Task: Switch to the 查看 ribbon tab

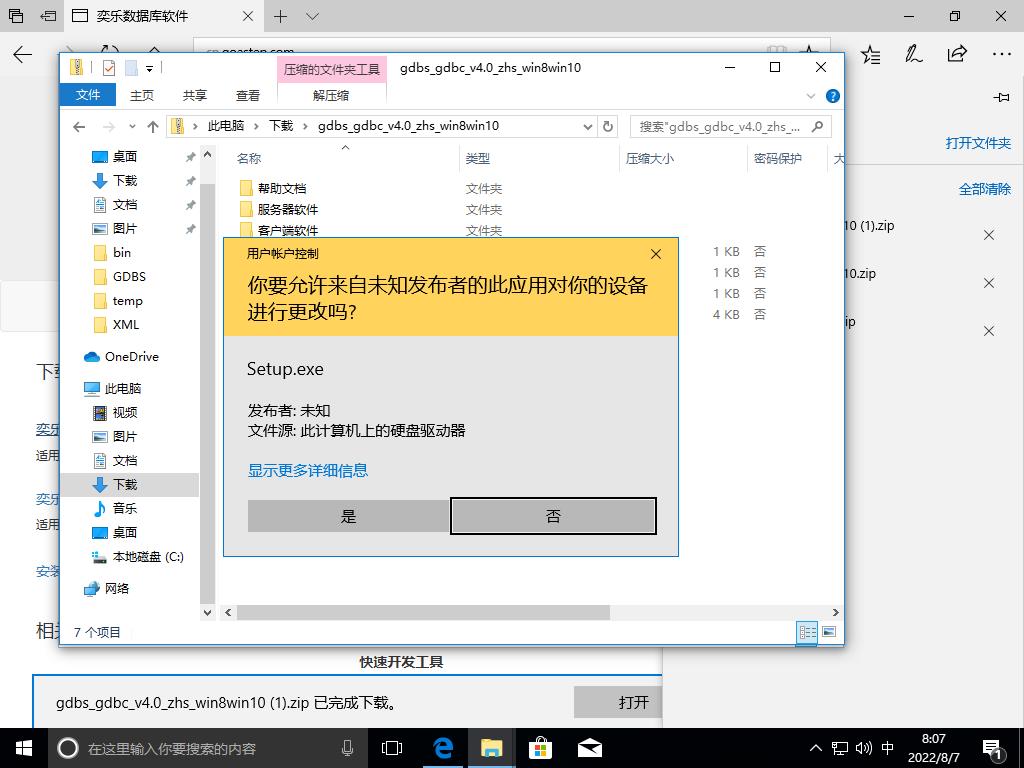Action: pyautogui.click(x=247, y=95)
